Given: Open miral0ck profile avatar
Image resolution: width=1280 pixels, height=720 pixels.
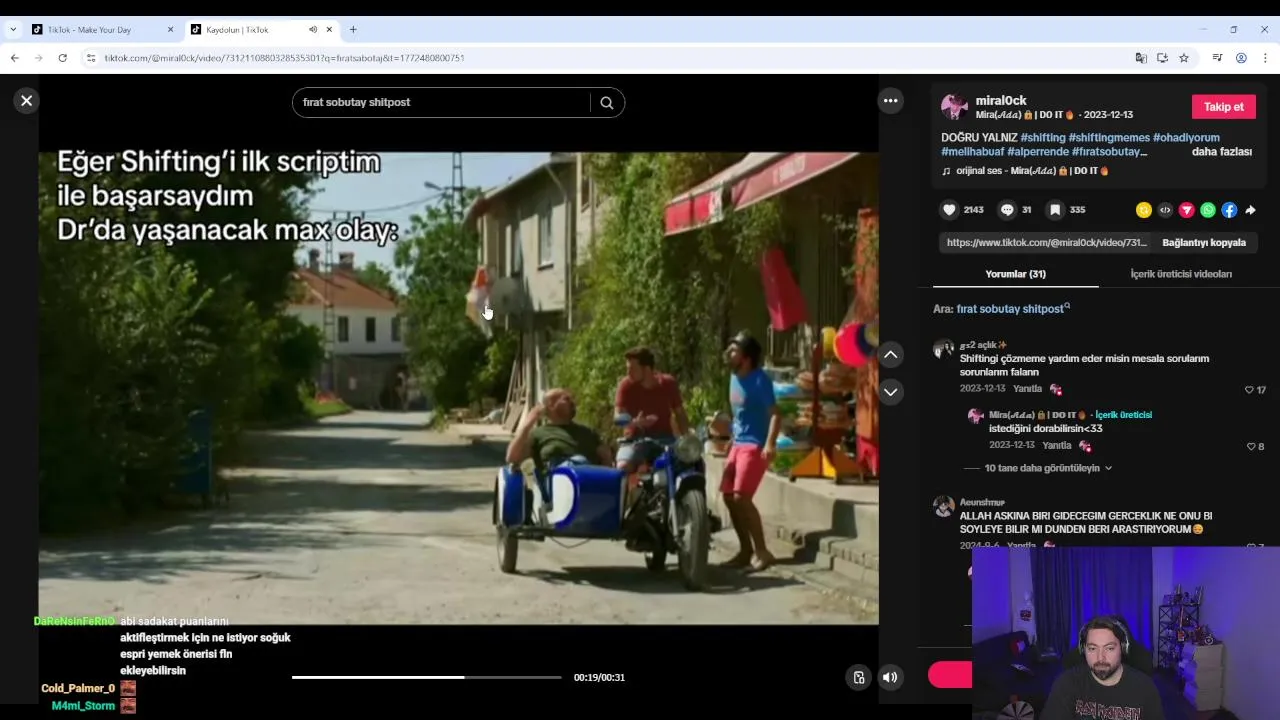Looking at the screenshot, I should pyautogui.click(x=954, y=107).
